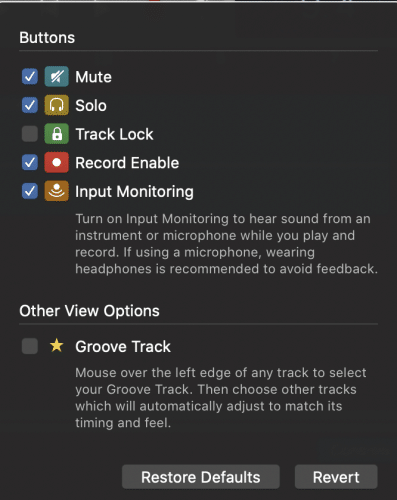This screenshot has height=500, width=397.
Task: Toggle the Record Enable checkbox
Action: click(30, 163)
